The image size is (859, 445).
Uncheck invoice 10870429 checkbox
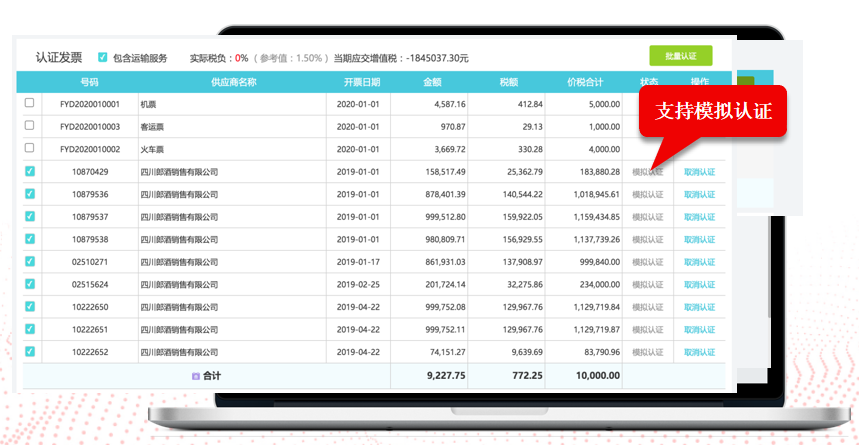click(29, 171)
